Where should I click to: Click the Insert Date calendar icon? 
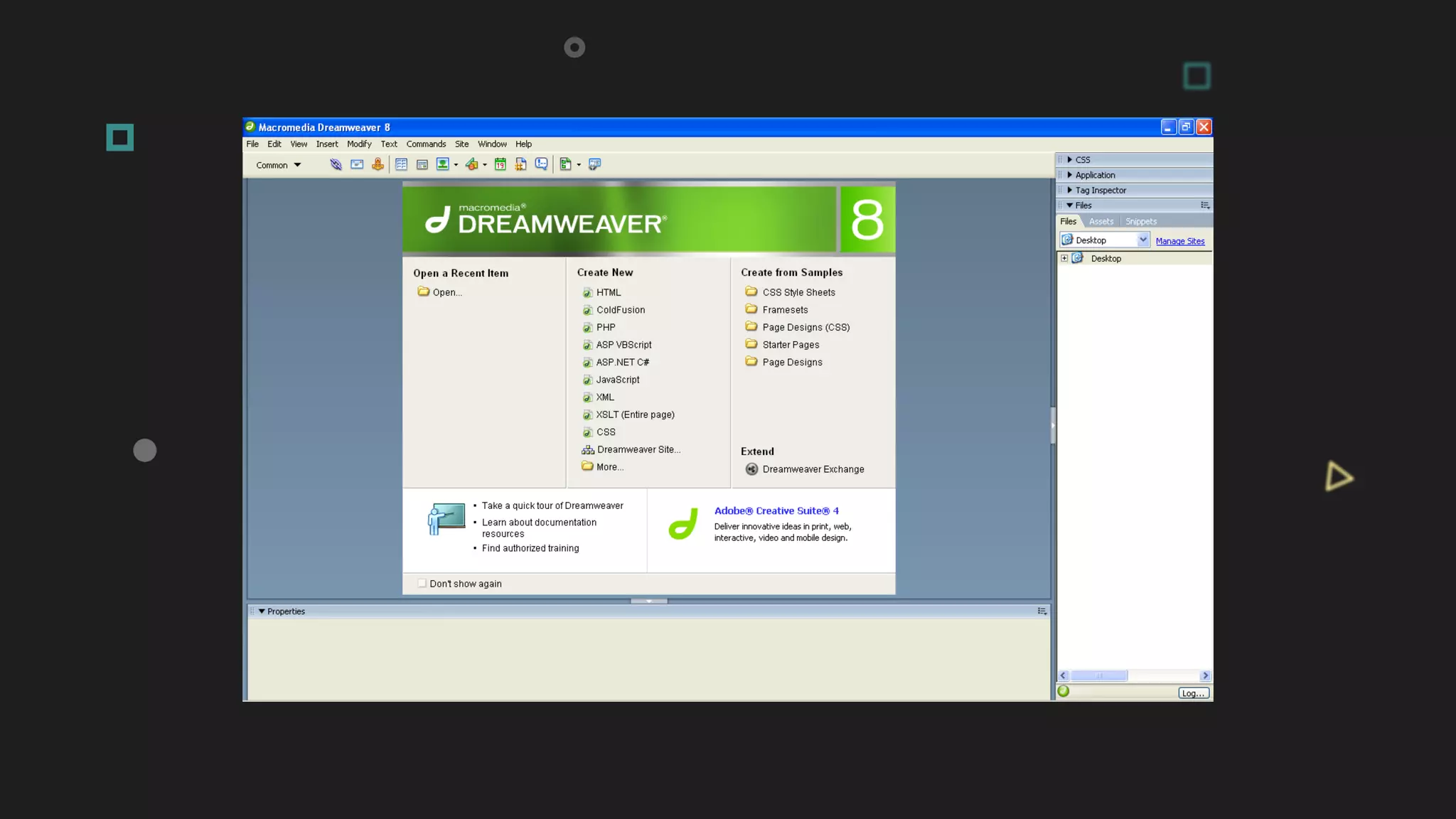(x=500, y=164)
